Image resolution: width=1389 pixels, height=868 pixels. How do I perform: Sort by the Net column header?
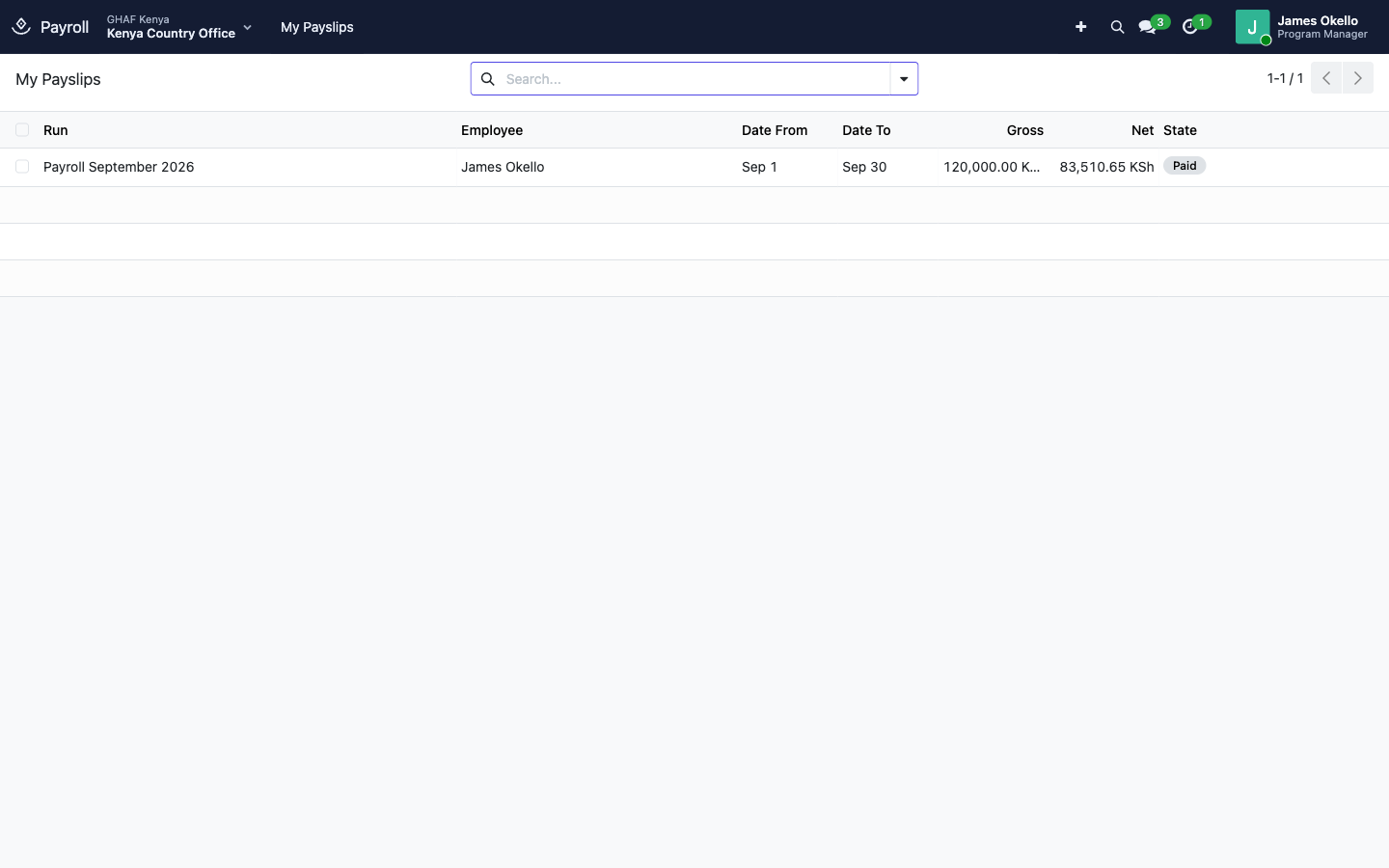tap(1143, 130)
